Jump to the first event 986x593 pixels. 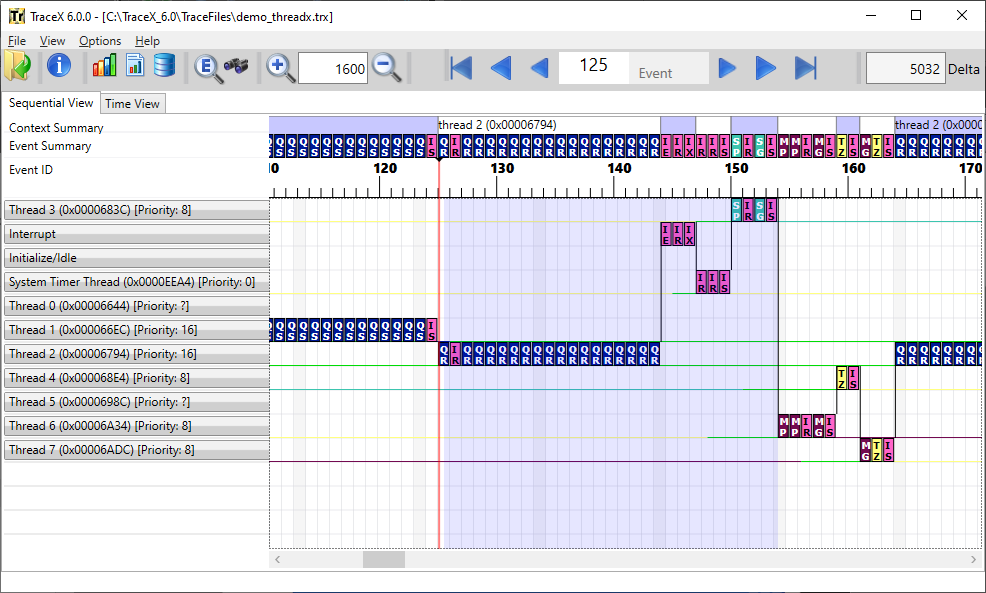click(x=461, y=67)
